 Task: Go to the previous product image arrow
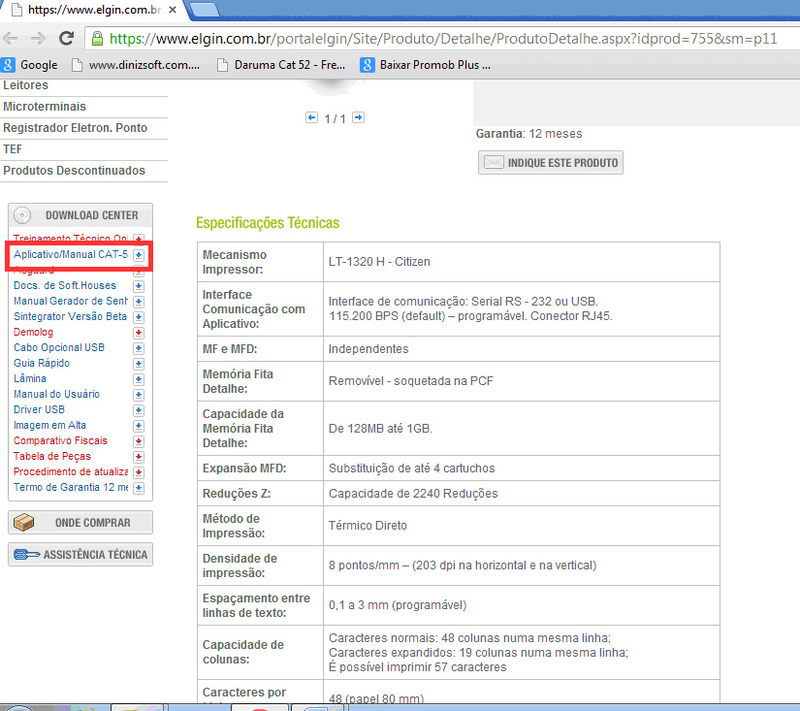coord(312,118)
